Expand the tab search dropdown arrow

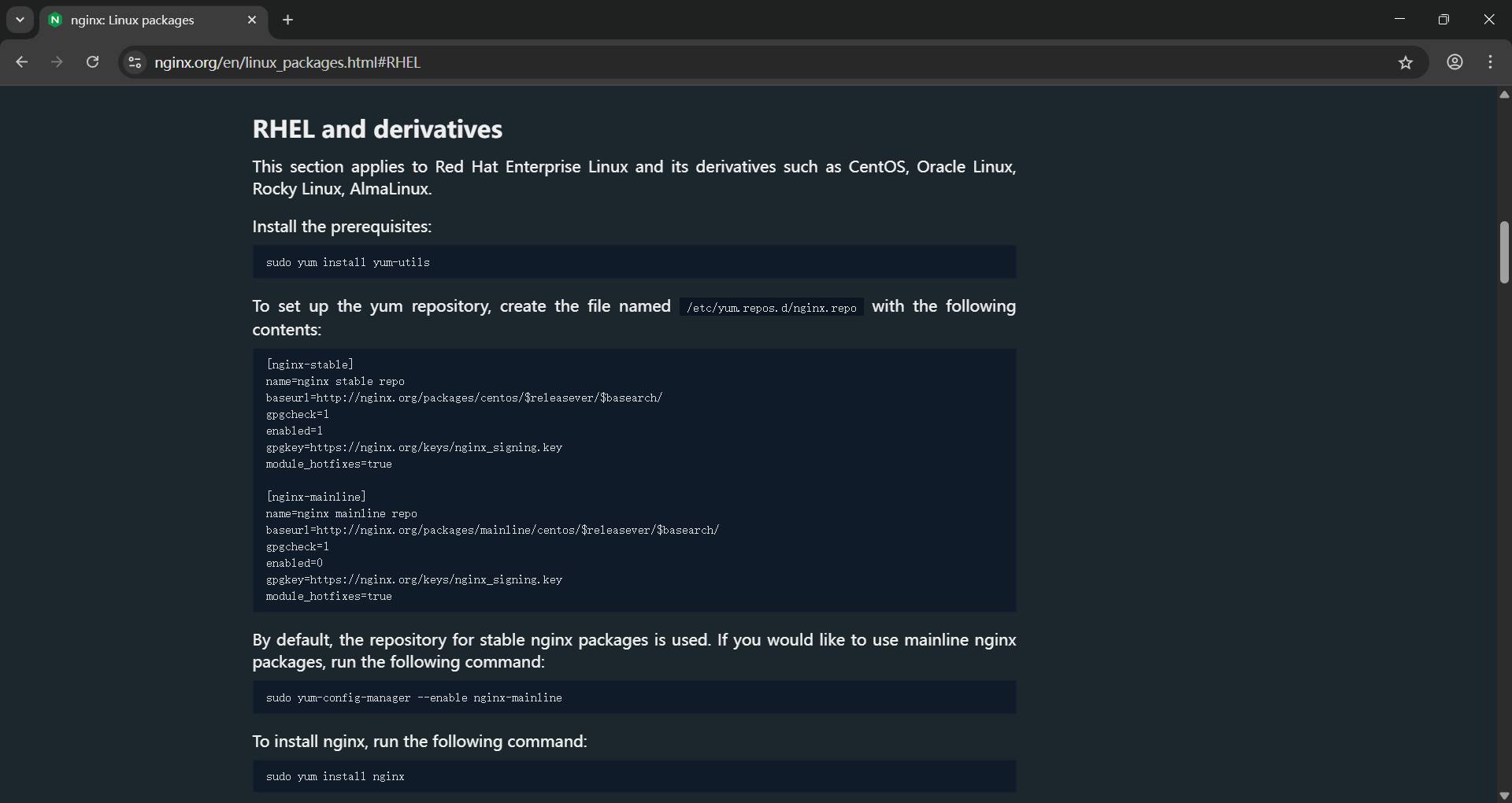20,20
